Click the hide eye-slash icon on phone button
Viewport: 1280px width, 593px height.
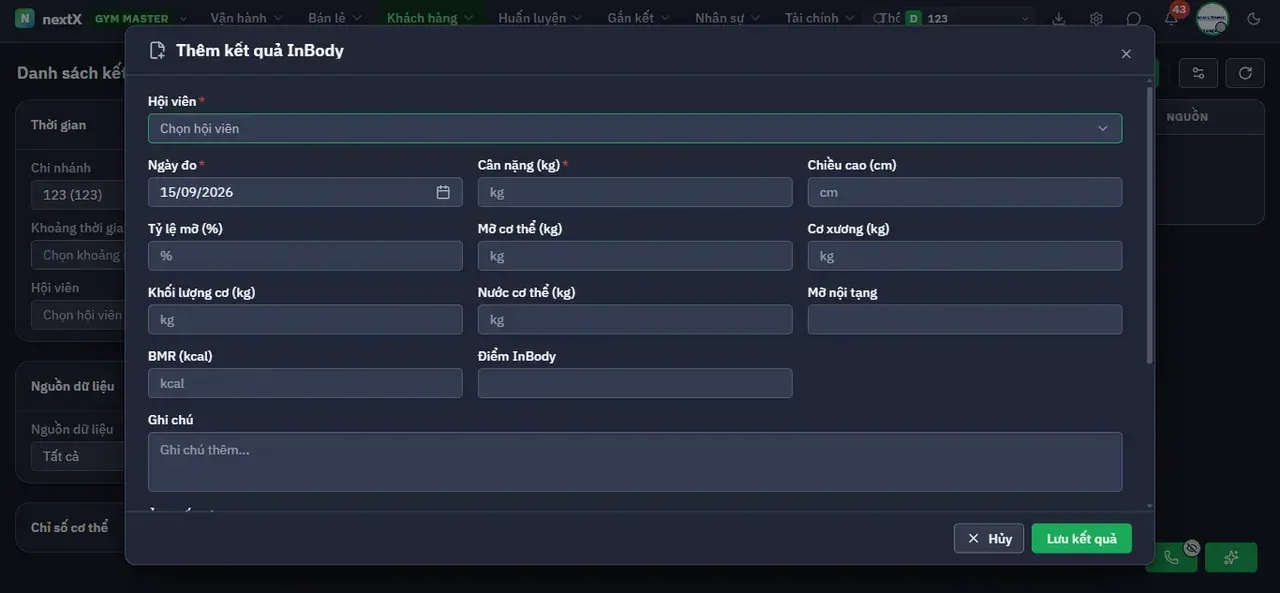point(1191,547)
